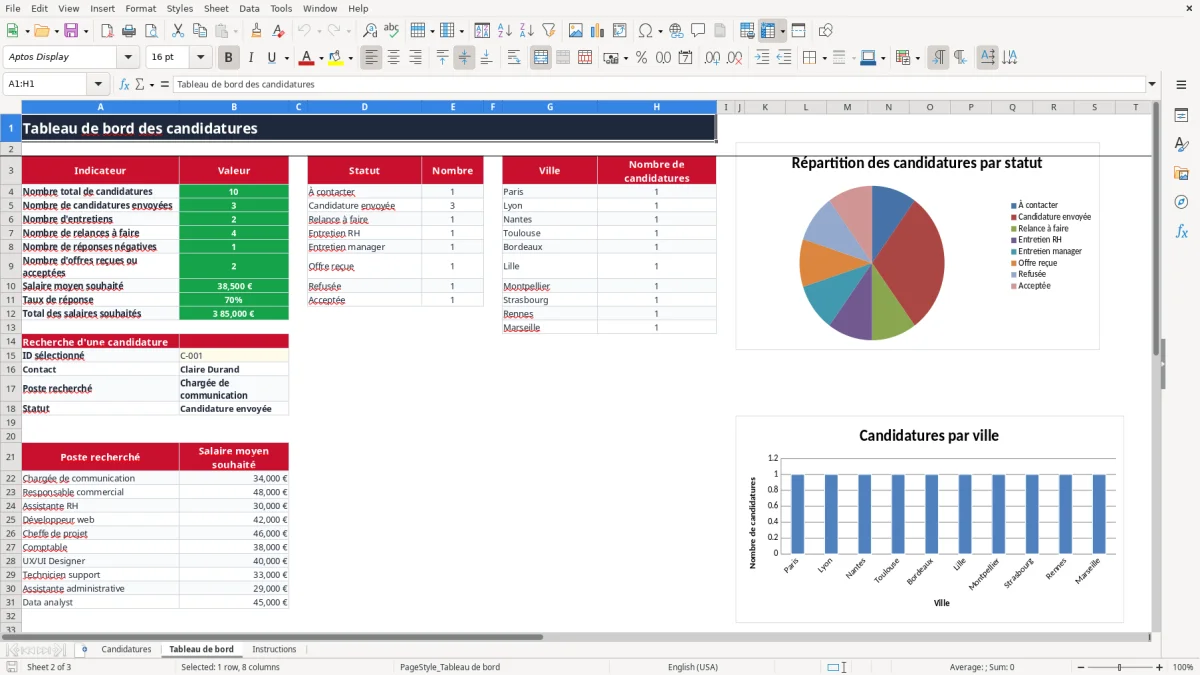Click the AutoFilter funnel icon
Screen dimensions: 1200x675
(548, 31)
